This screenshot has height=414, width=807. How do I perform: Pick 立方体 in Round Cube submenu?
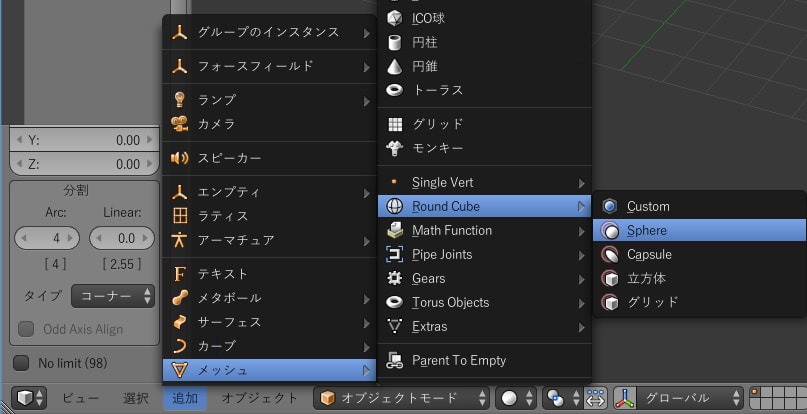(699, 279)
